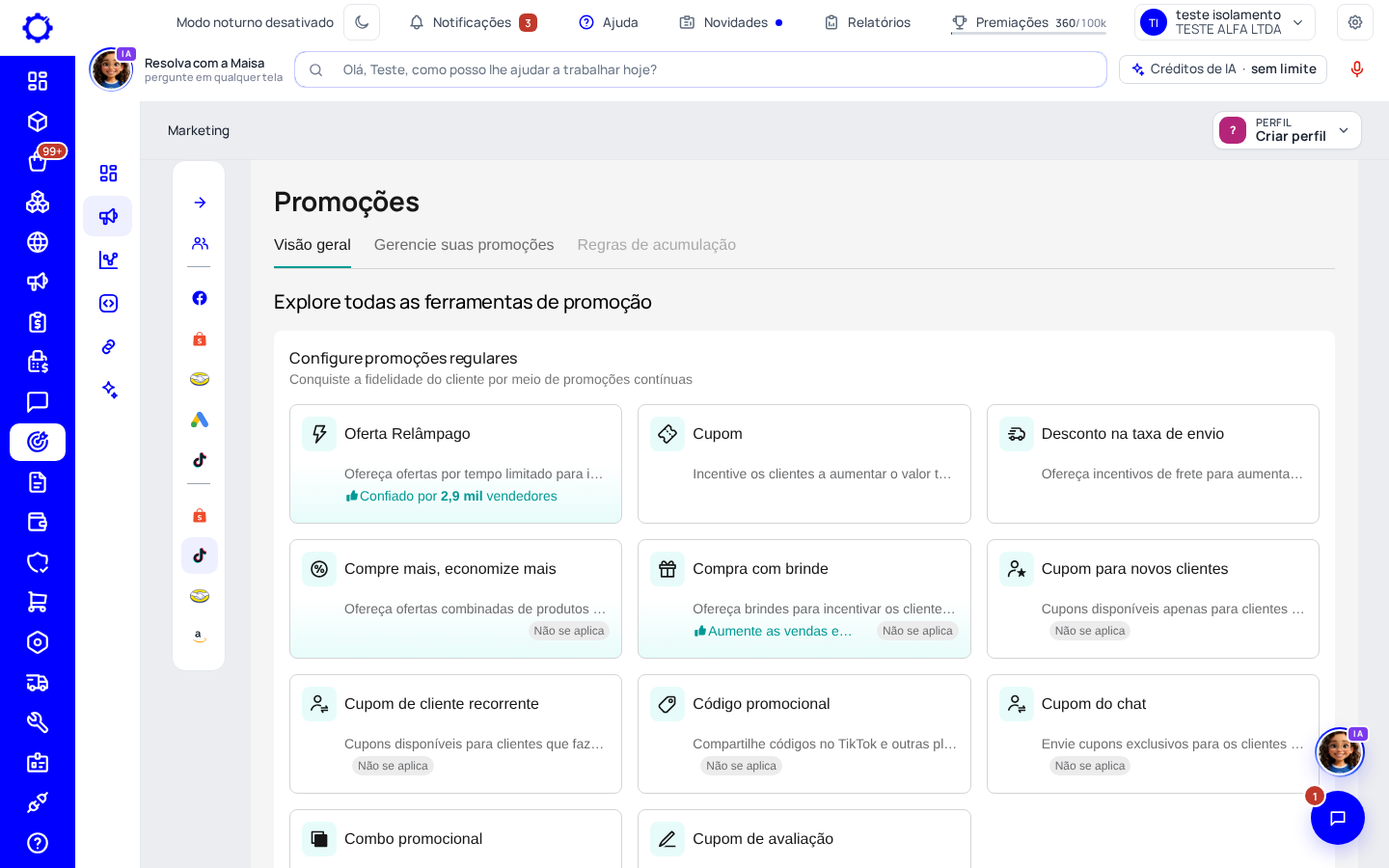Open the blue chat bubble button

click(1338, 818)
